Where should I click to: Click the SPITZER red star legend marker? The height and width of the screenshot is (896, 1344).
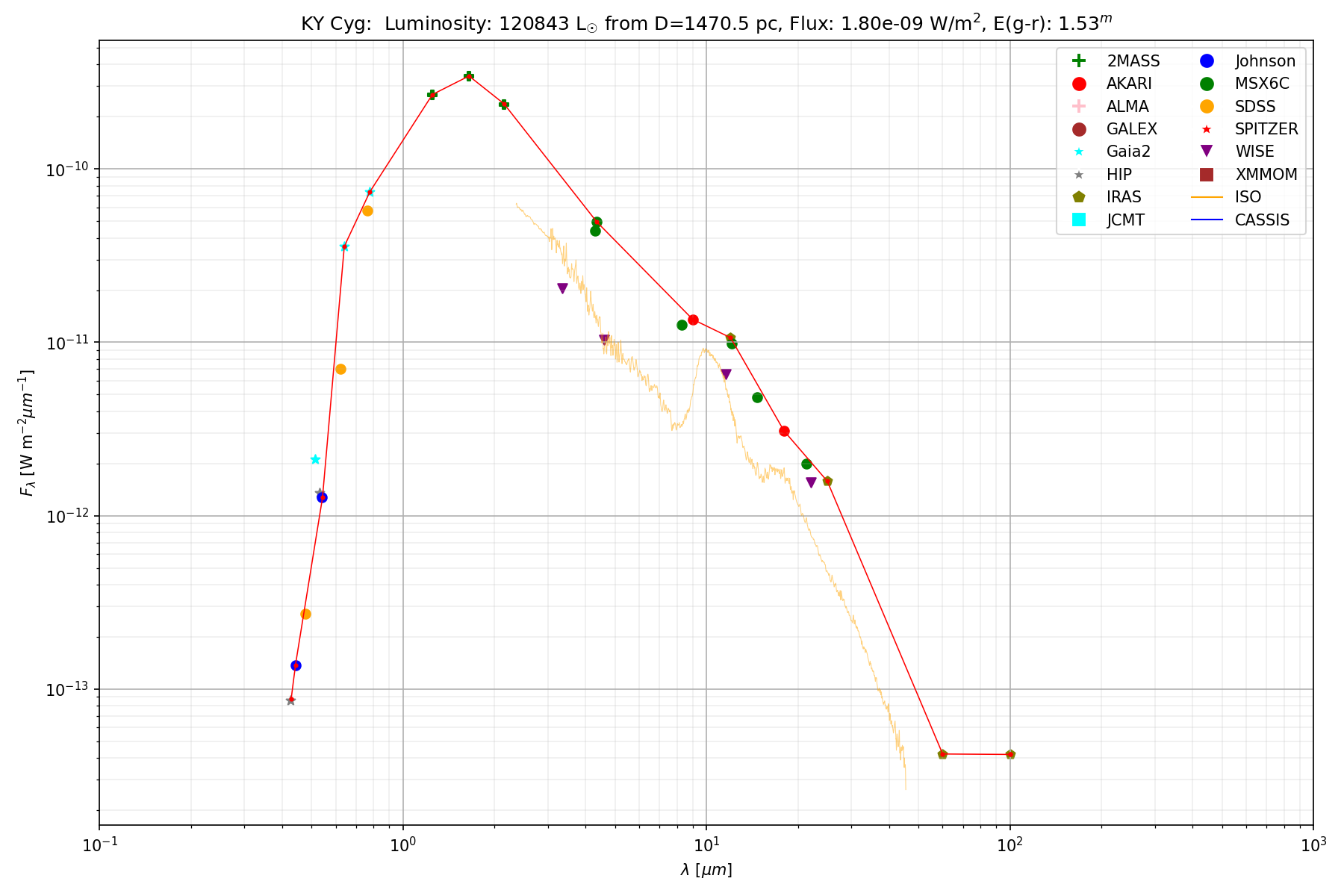pos(1207,129)
